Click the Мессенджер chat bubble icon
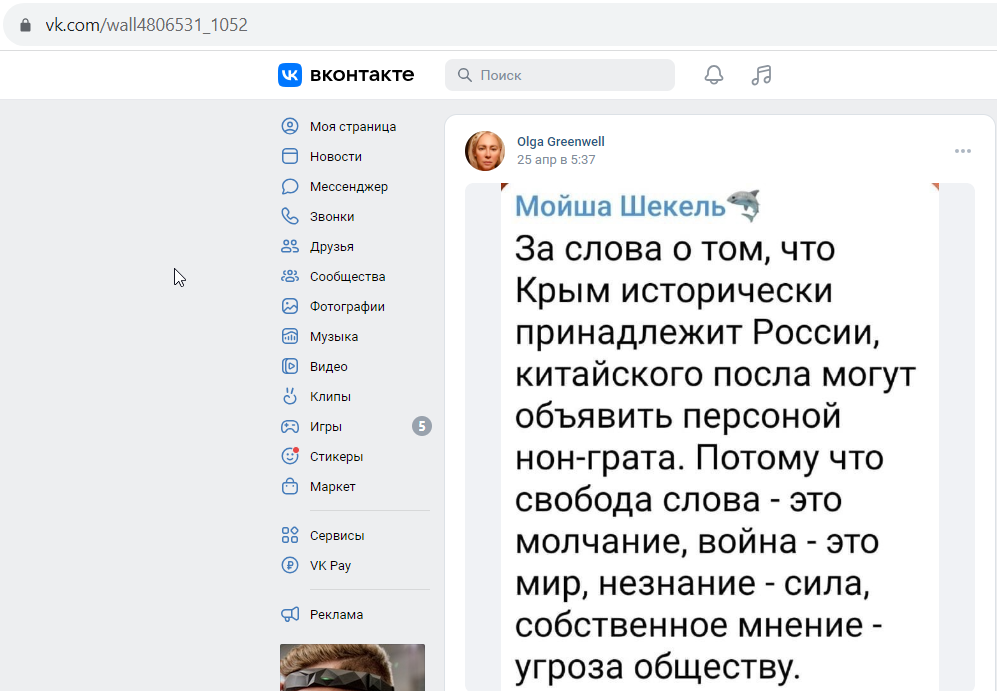997x691 pixels. pos(290,186)
